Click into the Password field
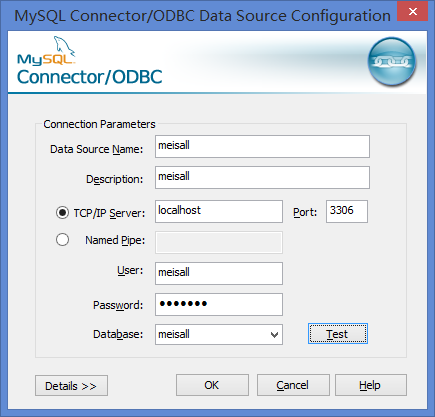Viewport: 435px width, 417px height. pos(219,304)
